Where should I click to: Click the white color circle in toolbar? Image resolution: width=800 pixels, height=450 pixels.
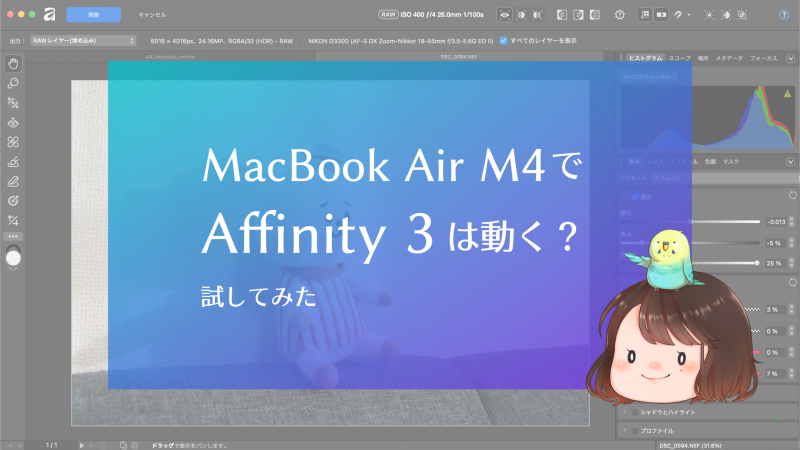[x=13, y=258]
